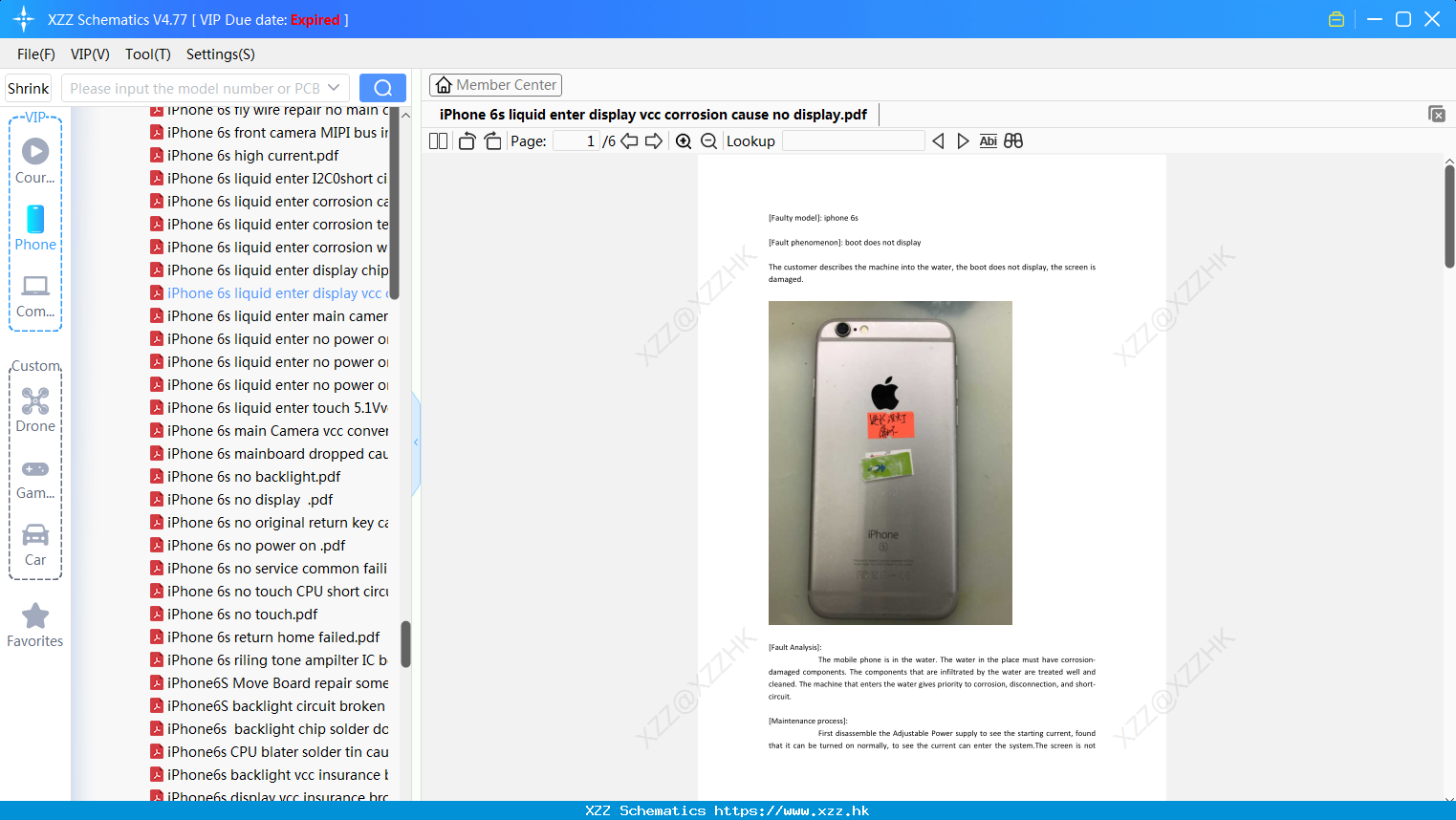Open the Settings(S) menu
The height and width of the screenshot is (820, 1456).
click(221, 54)
